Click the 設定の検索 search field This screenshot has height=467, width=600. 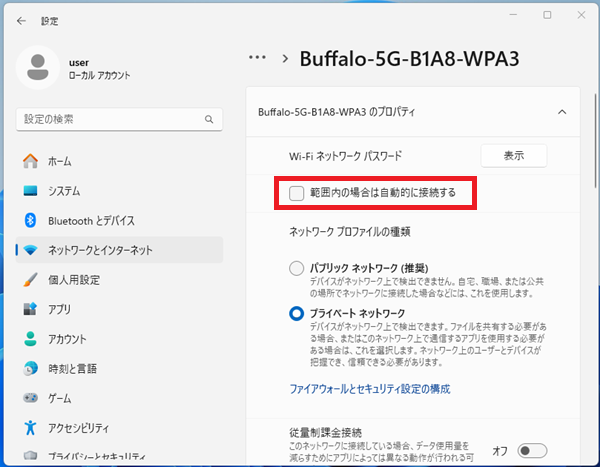(x=119, y=119)
